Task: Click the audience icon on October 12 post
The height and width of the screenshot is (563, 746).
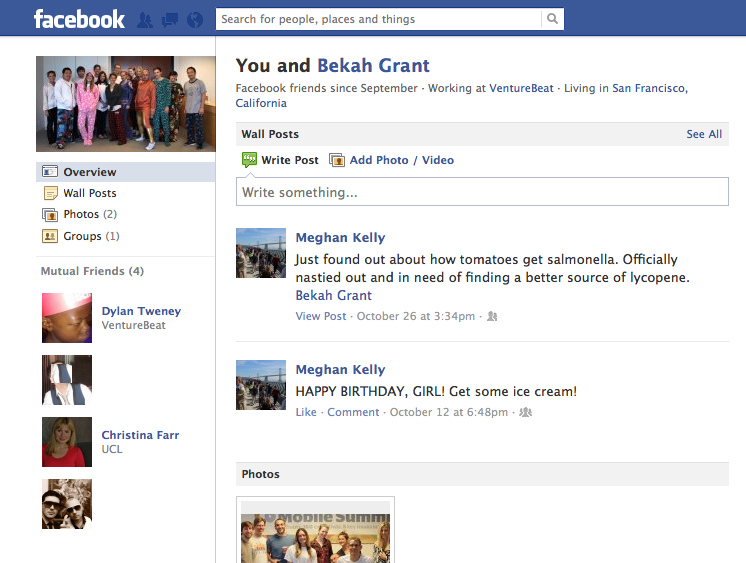Action: [525, 412]
